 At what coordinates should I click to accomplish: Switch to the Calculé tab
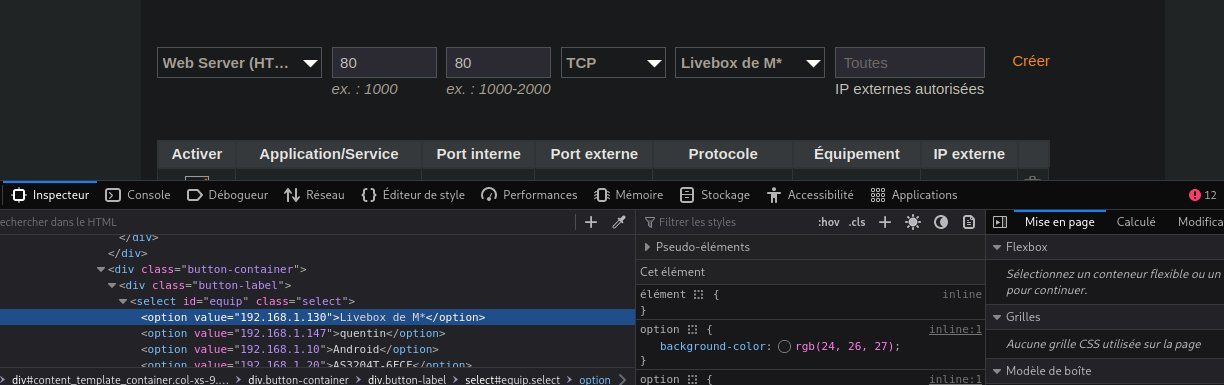click(x=1136, y=222)
